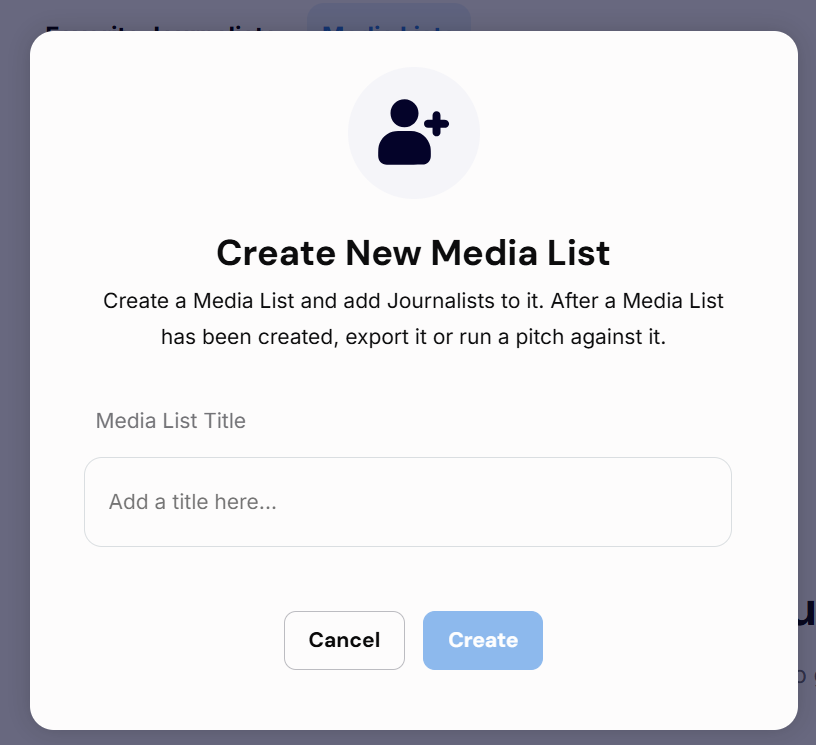Click the add-person icon at dialog top
This screenshot has width=816, height=745.
(413, 132)
